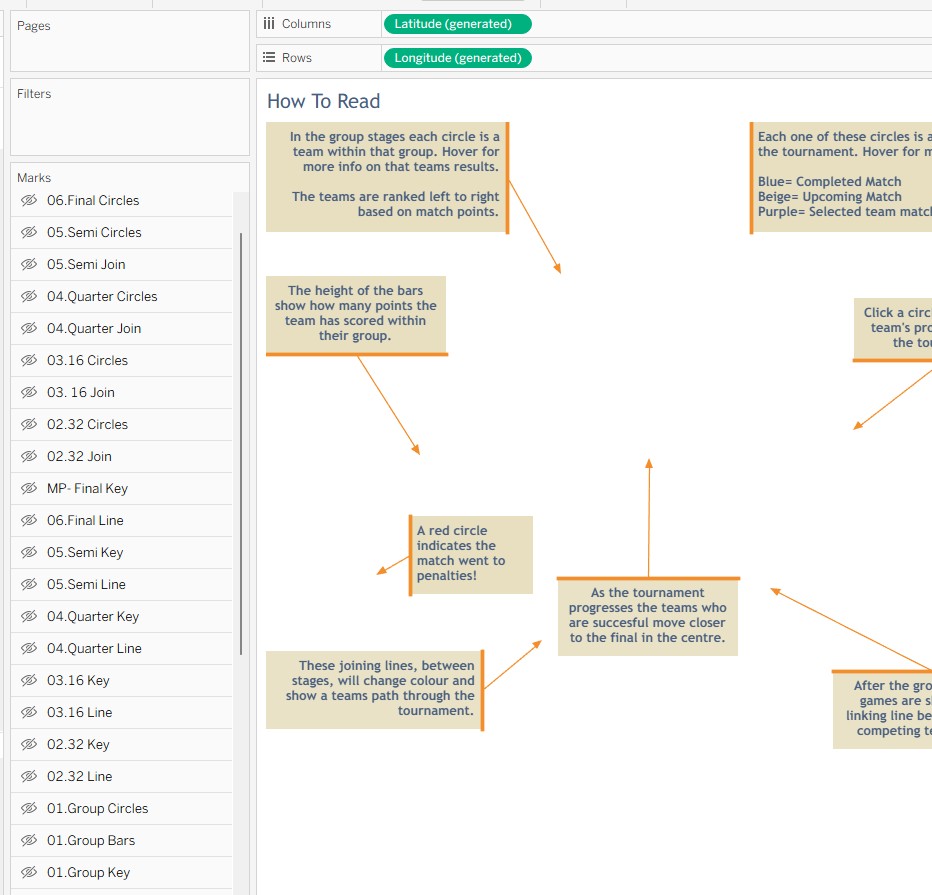Select the 04.Quarter Join layer name
This screenshot has width=932, height=895.
tap(94, 329)
